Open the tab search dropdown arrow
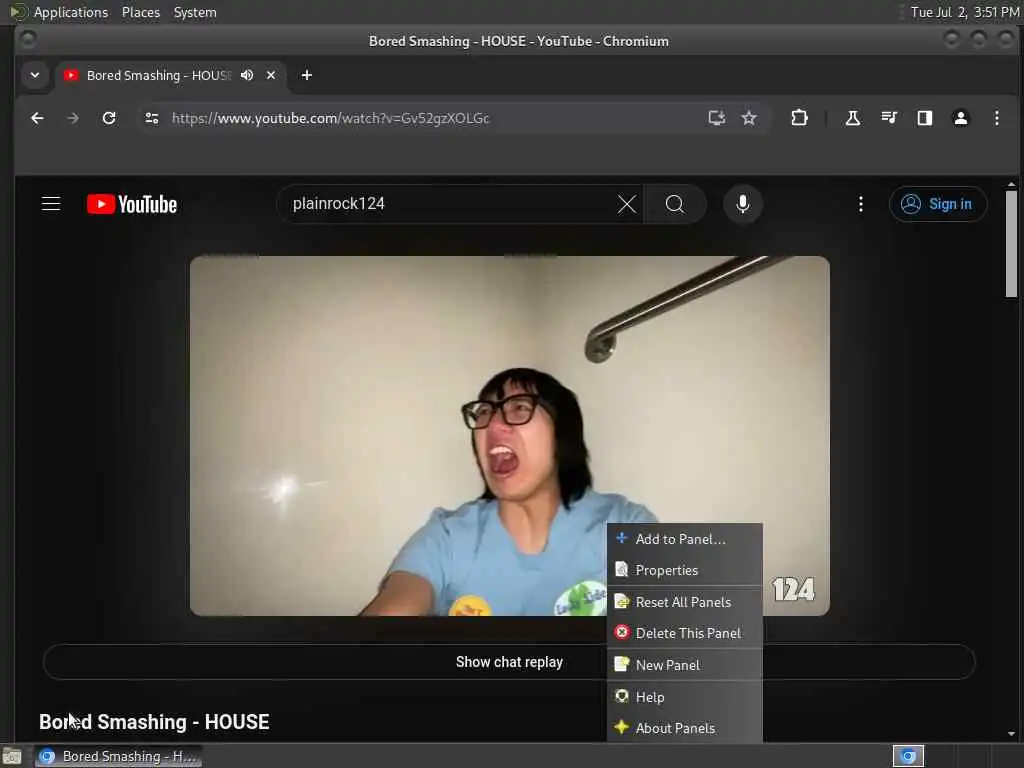Image resolution: width=1024 pixels, height=768 pixels. pos(35,75)
